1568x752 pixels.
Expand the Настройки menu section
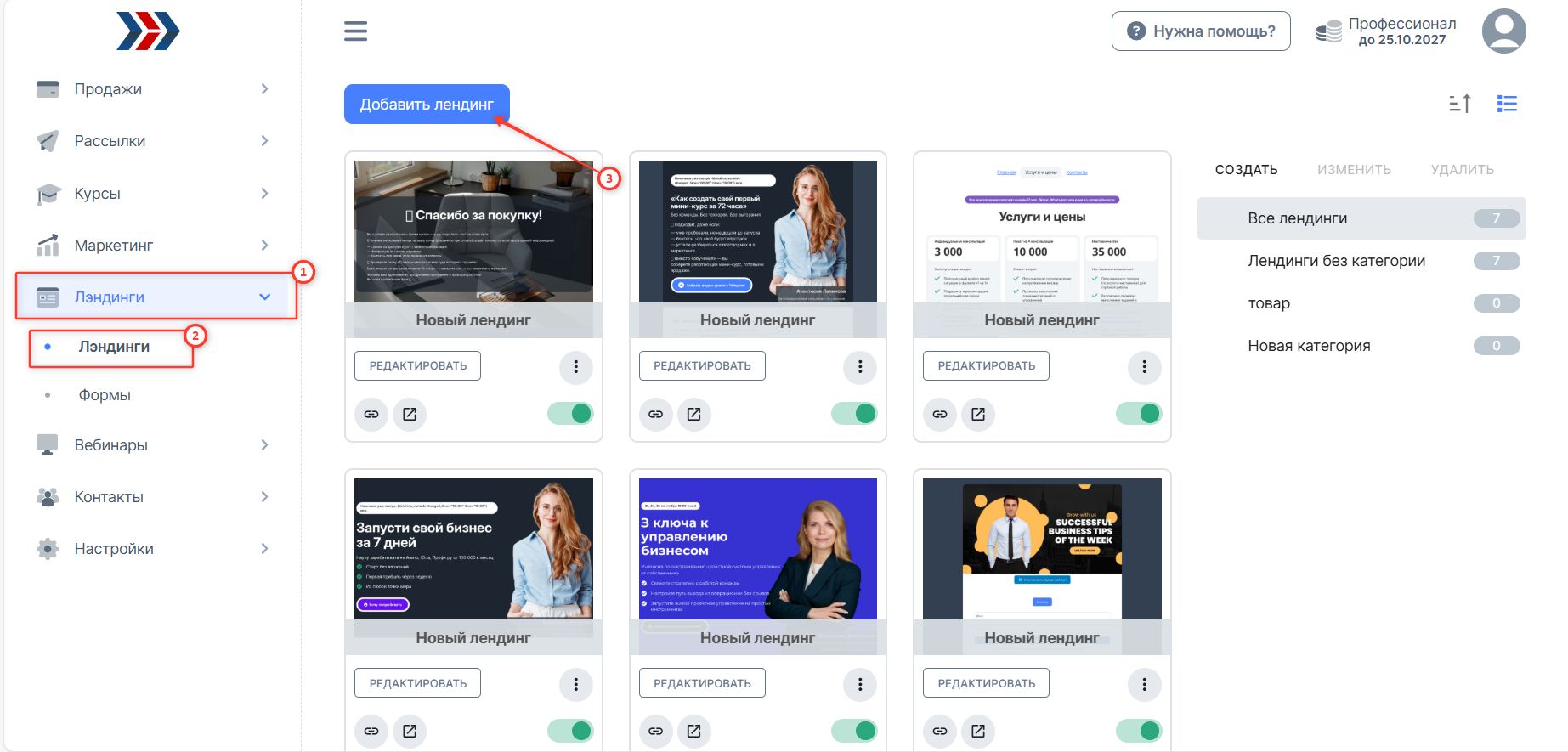[x=153, y=549]
